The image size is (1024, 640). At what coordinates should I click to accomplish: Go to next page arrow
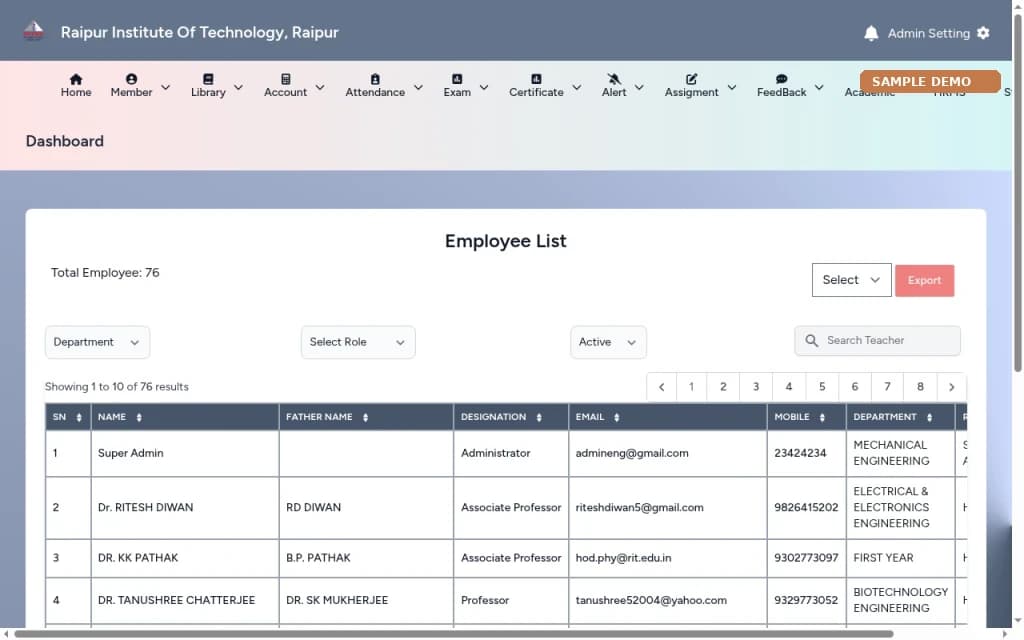tap(952, 387)
